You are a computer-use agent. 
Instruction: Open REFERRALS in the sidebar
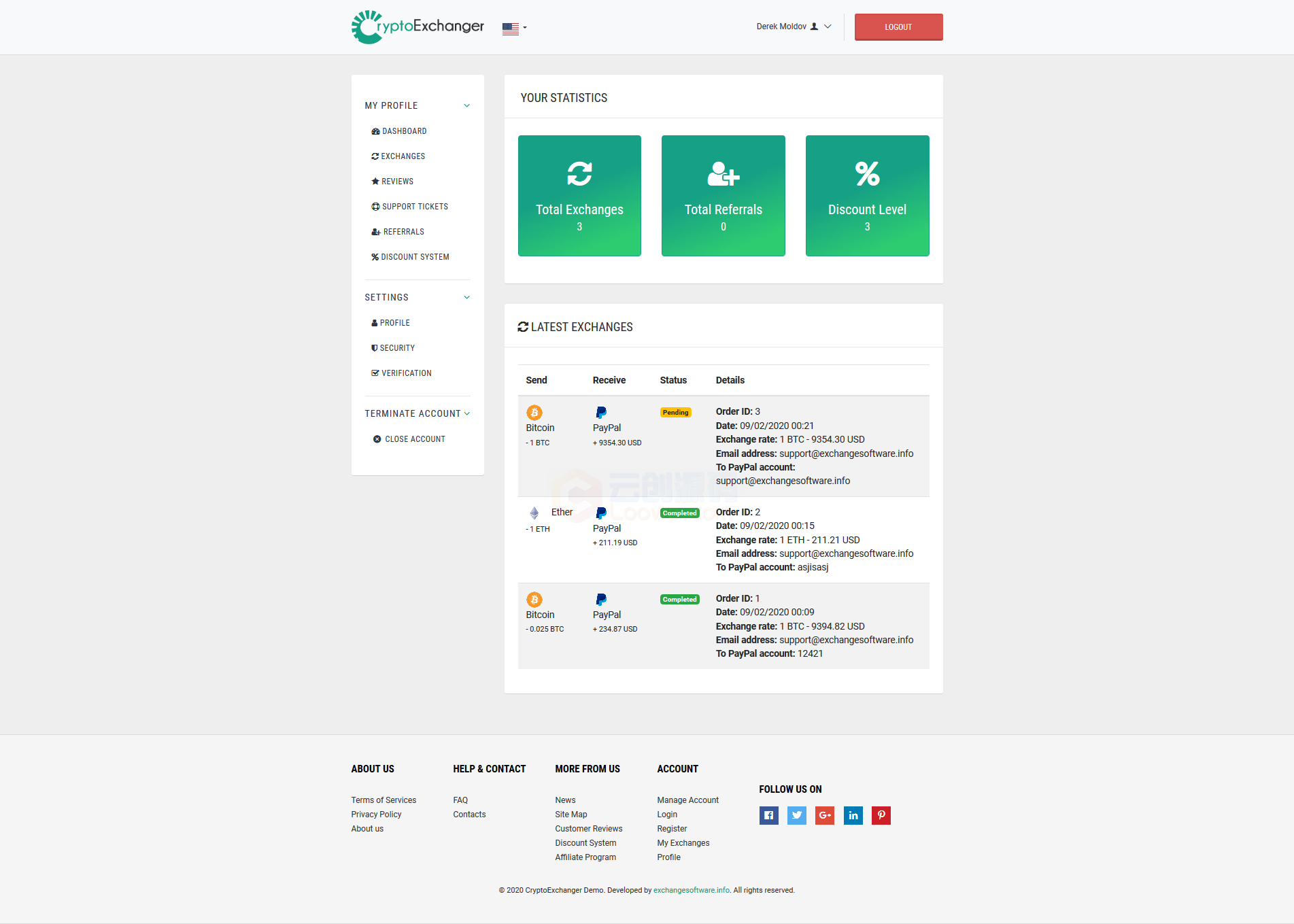pyautogui.click(x=398, y=232)
